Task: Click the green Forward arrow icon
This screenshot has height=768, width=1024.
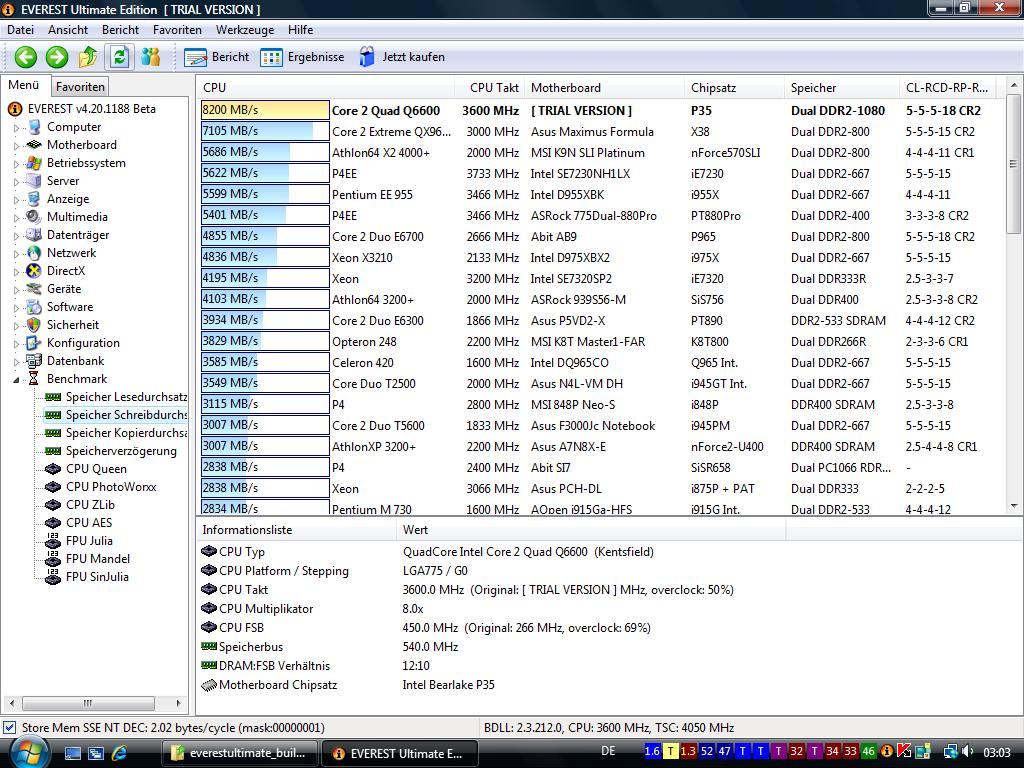Action: point(57,57)
